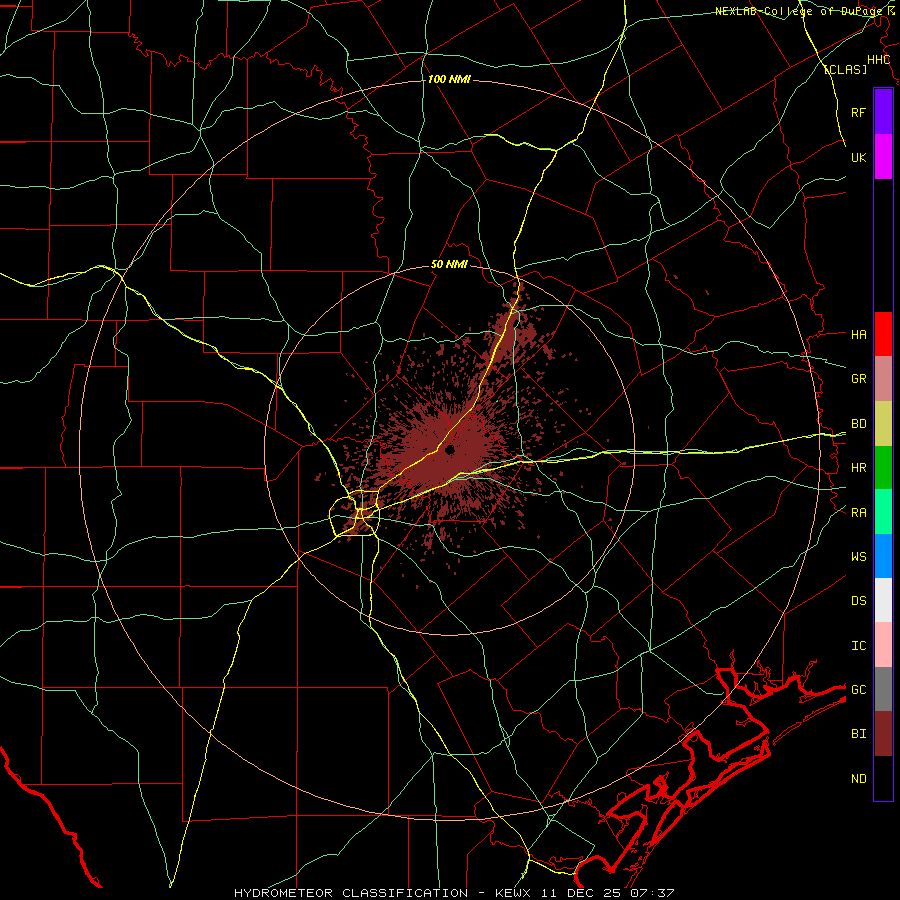Select the "IC" legend label
This screenshot has height=900, width=900.
pyautogui.click(x=858, y=645)
